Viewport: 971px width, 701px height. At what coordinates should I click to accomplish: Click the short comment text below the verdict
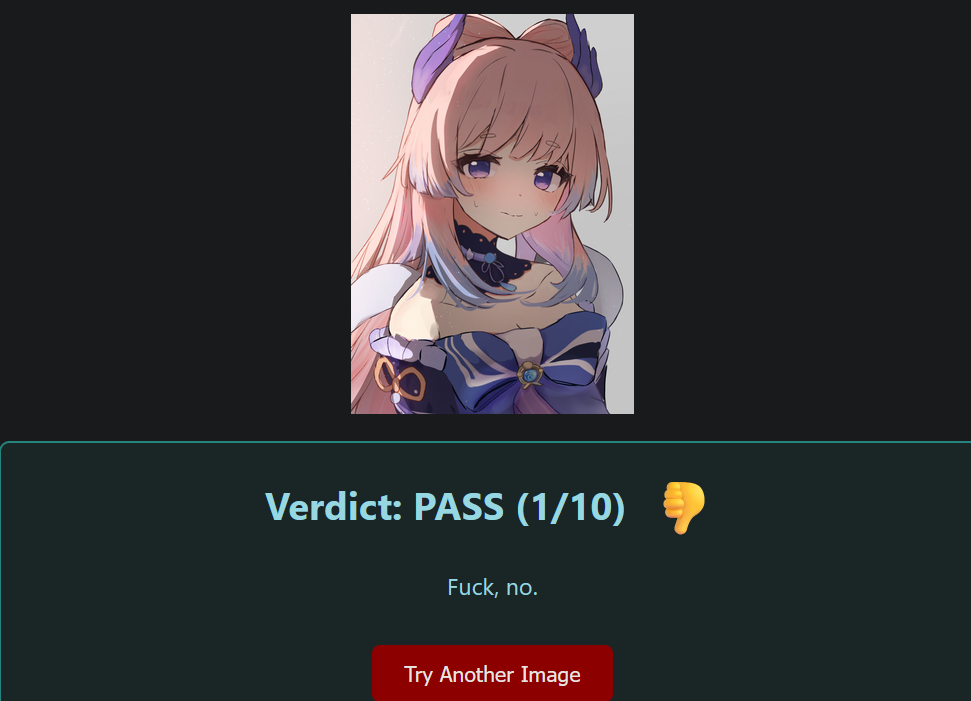pyautogui.click(x=492, y=587)
